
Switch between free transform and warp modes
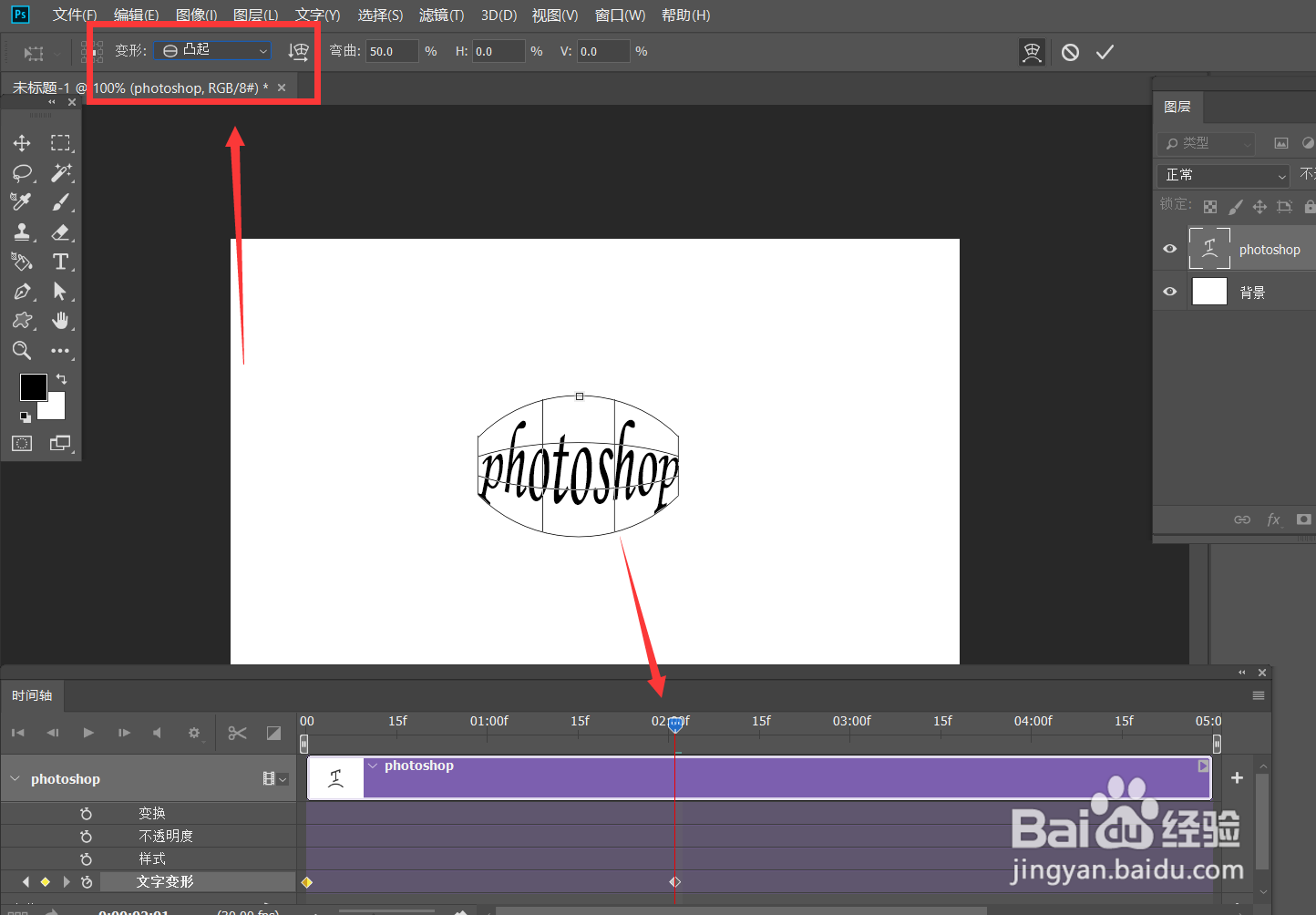click(1032, 52)
